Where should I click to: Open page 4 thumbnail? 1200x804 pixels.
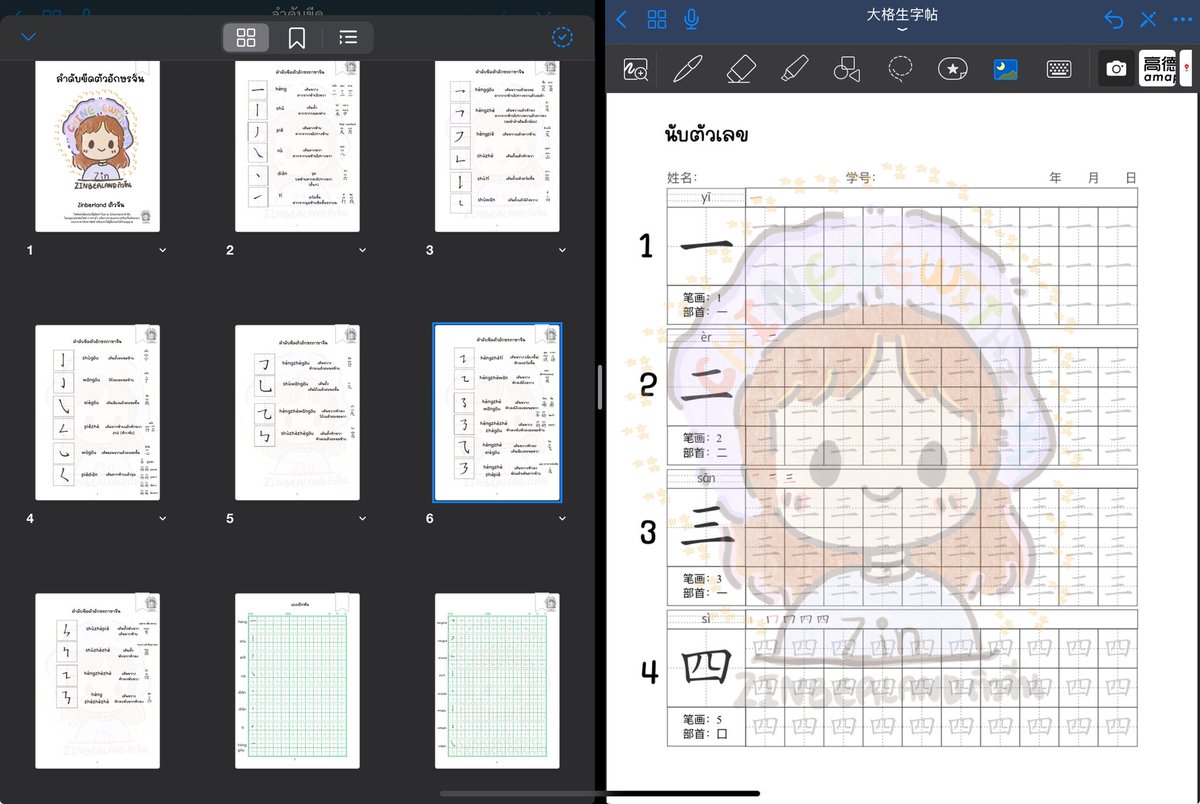(x=98, y=412)
